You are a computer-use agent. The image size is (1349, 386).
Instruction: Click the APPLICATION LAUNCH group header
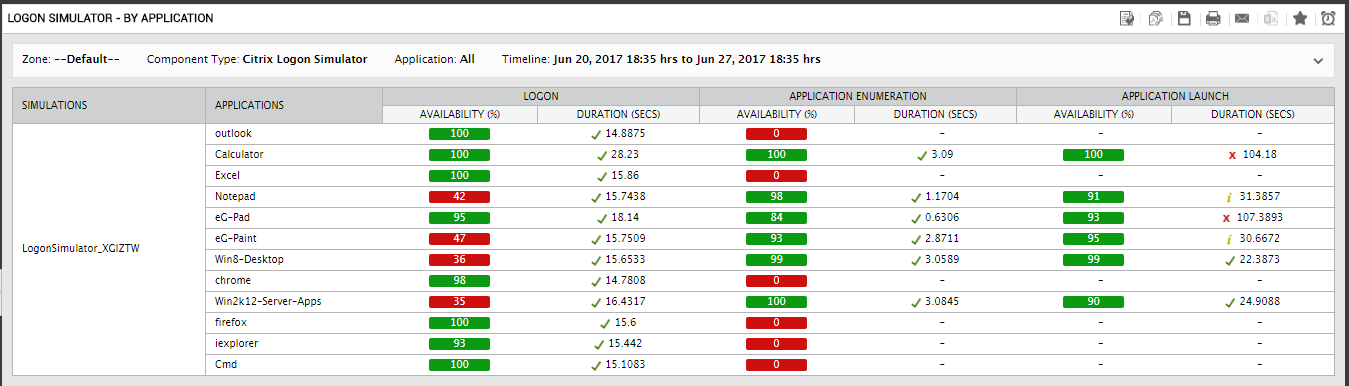pyautogui.click(x=1174, y=95)
